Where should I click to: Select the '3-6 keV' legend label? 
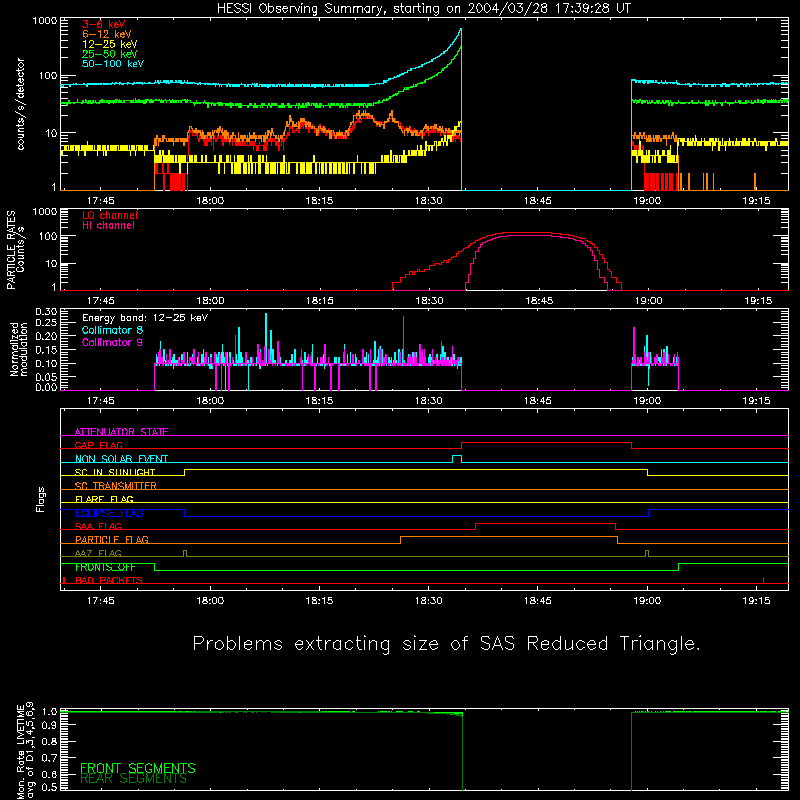[x=104, y=24]
